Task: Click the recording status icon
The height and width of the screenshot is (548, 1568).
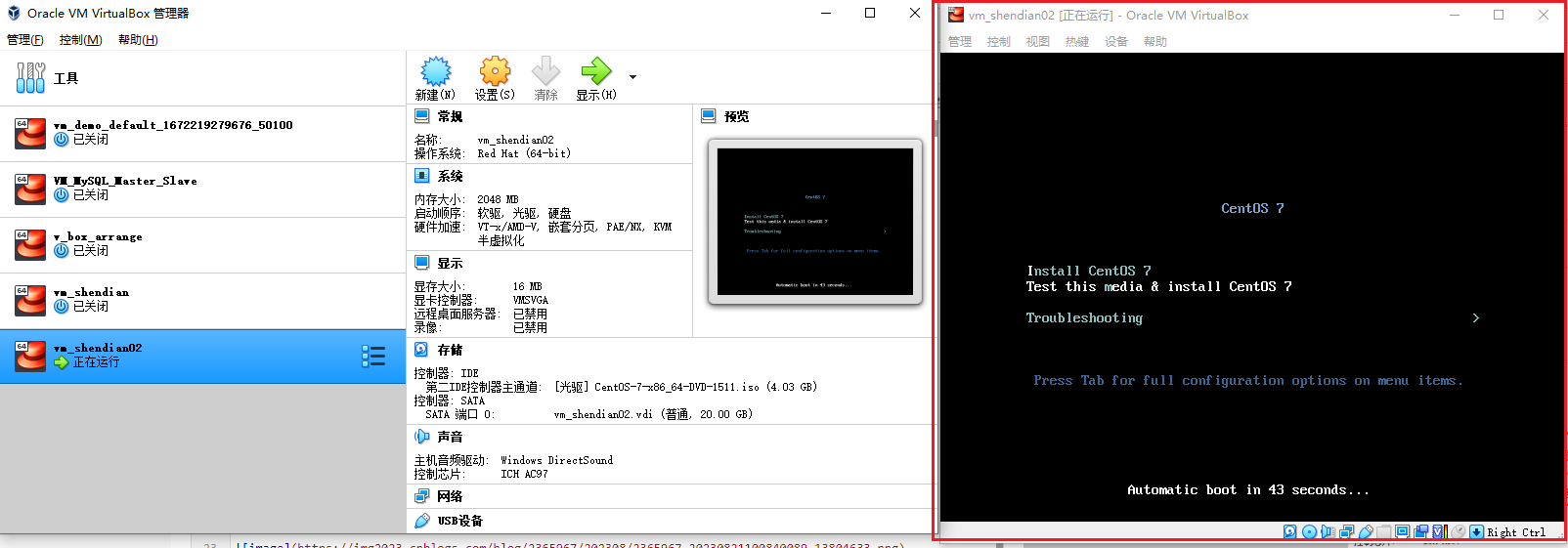Action: pyautogui.click(x=1420, y=531)
